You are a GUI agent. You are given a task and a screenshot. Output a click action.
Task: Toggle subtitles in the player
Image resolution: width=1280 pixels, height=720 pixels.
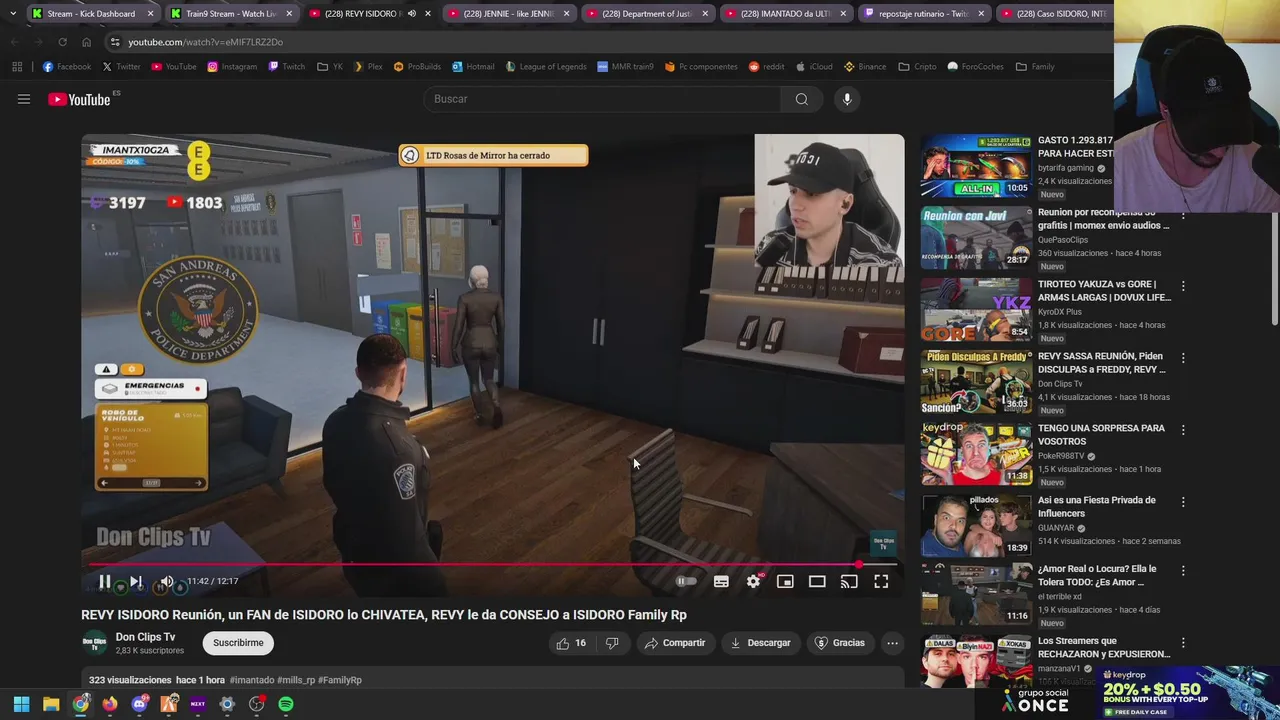721,581
